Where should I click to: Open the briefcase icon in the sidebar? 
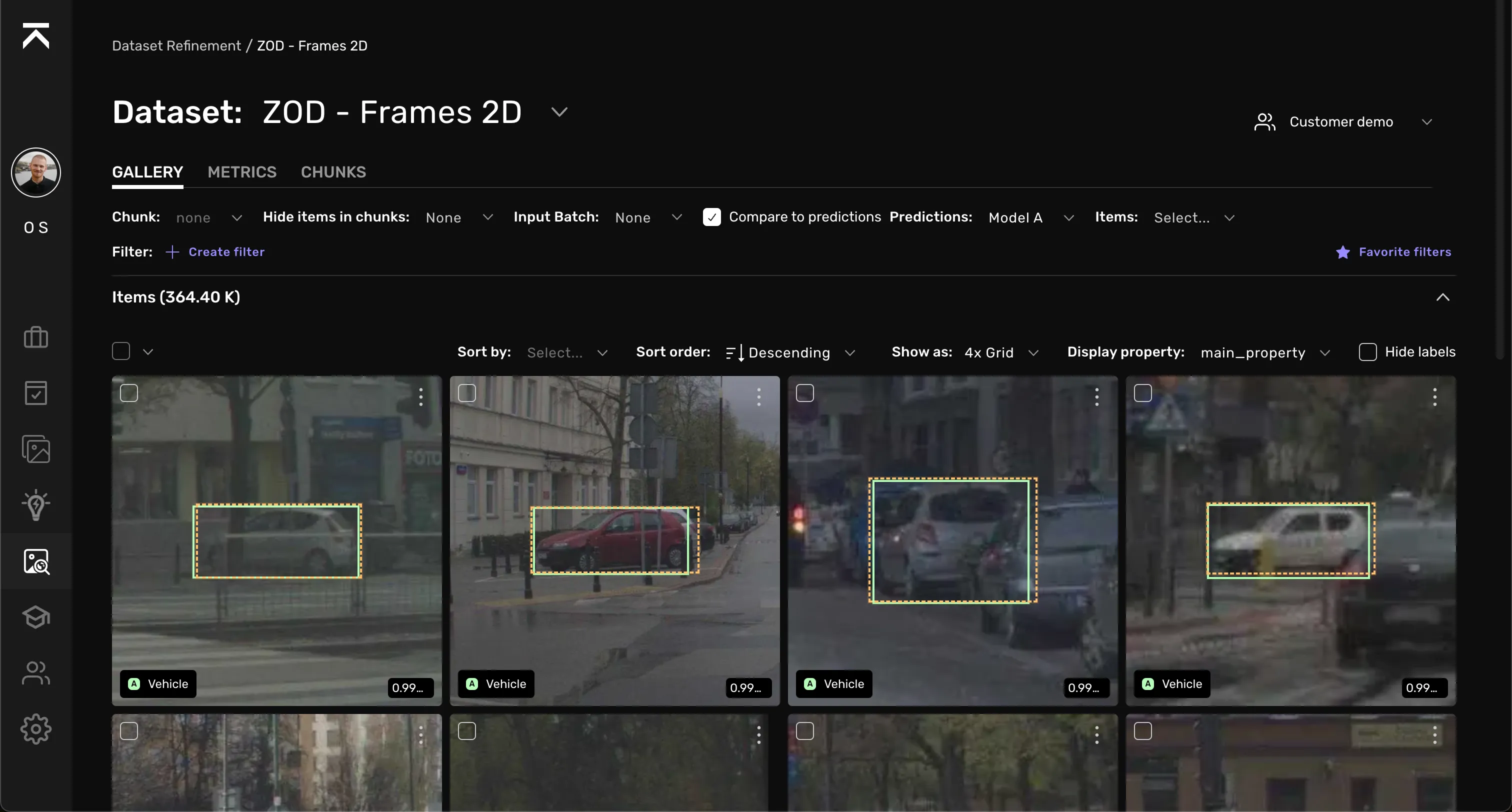pyautogui.click(x=36, y=337)
